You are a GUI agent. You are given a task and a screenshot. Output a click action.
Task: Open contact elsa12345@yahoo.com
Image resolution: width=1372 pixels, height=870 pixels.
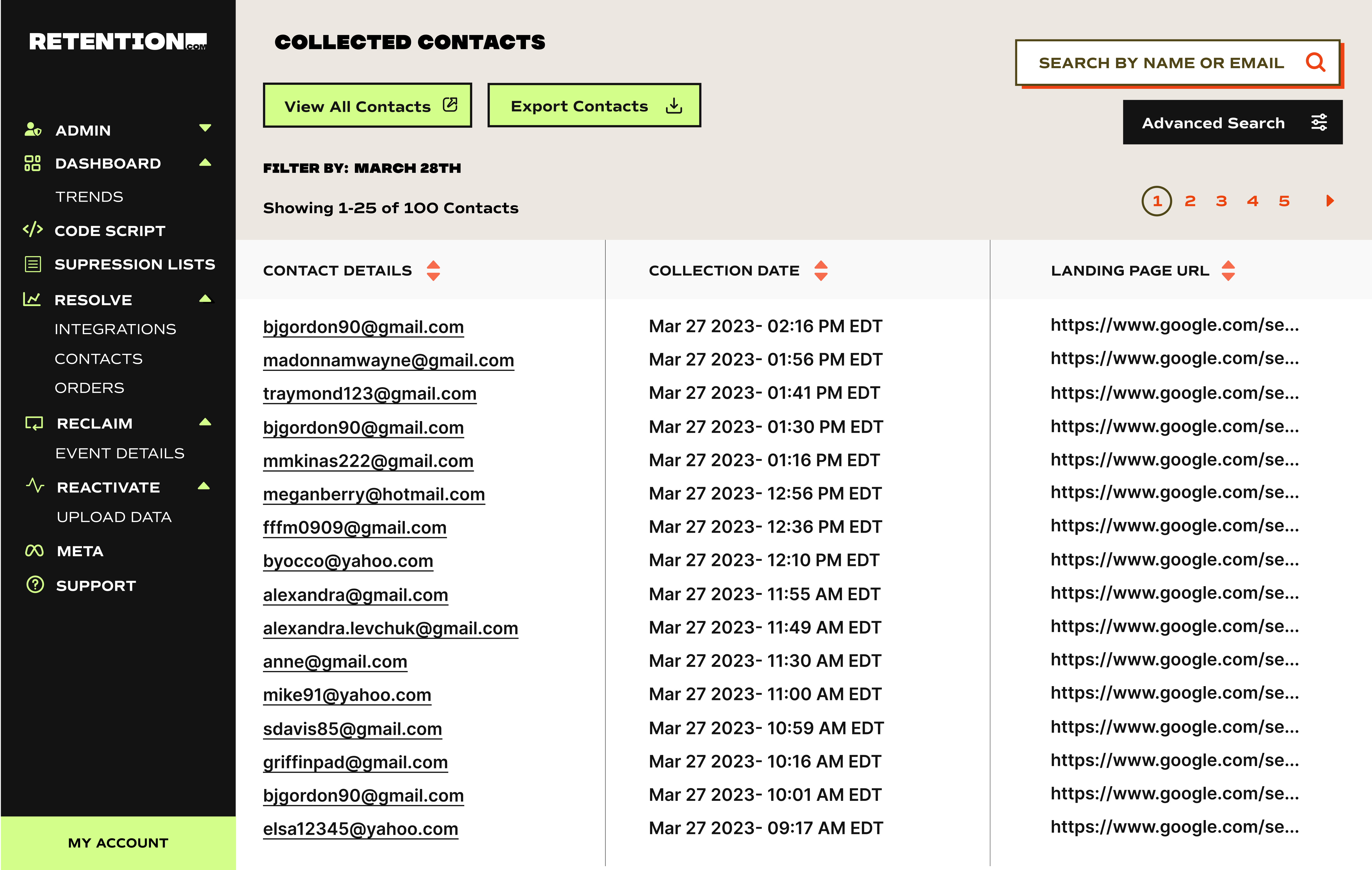361,829
